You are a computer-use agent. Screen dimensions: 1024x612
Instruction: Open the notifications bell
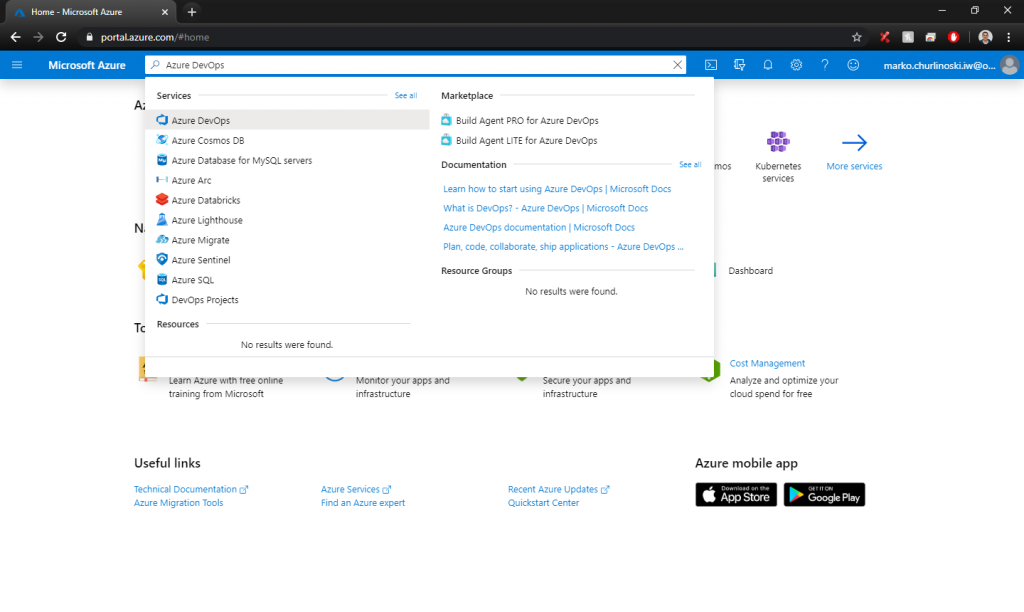coord(768,65)
